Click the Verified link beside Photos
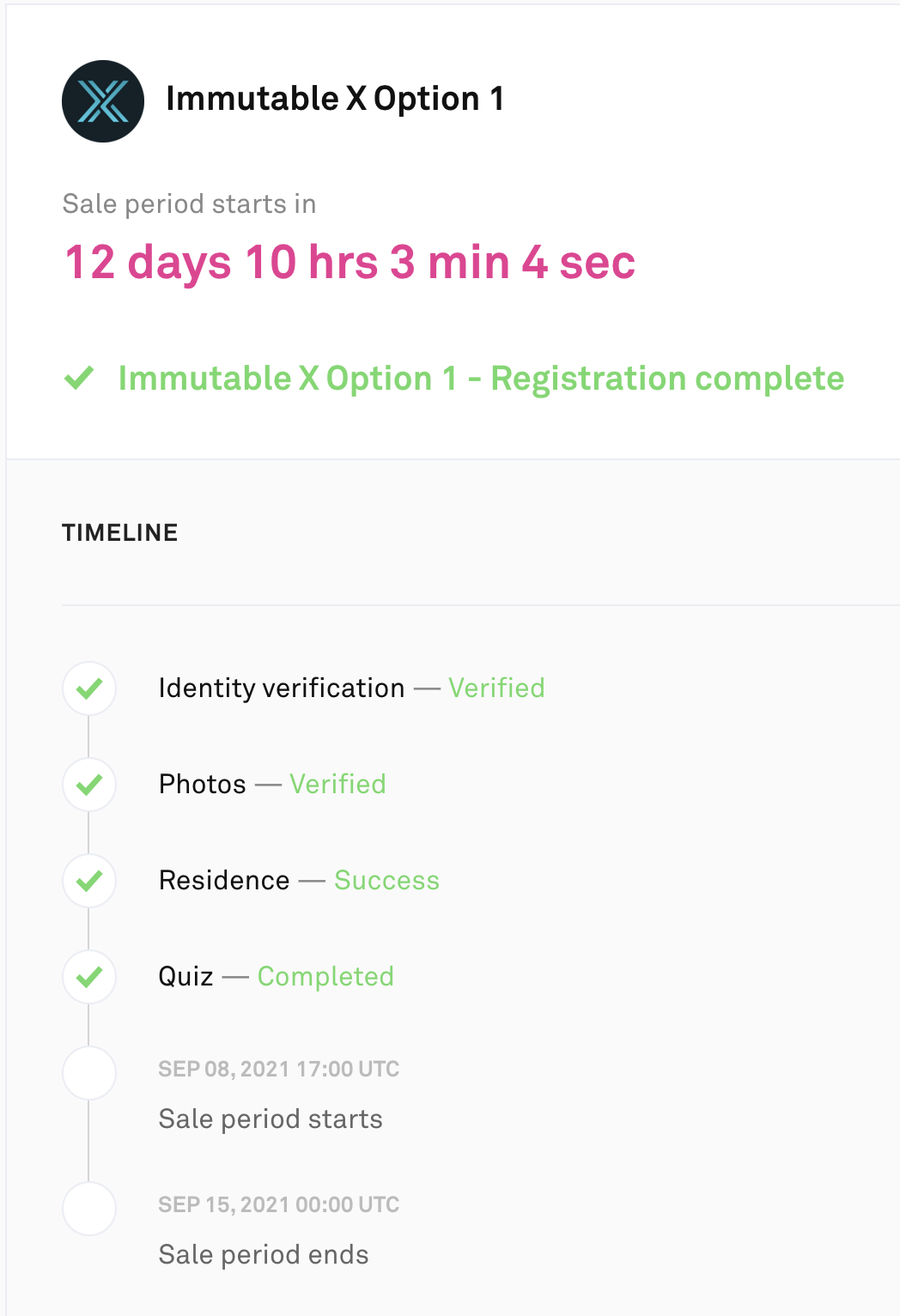The height and width of the screenshot is (1316, 900). 338,784
